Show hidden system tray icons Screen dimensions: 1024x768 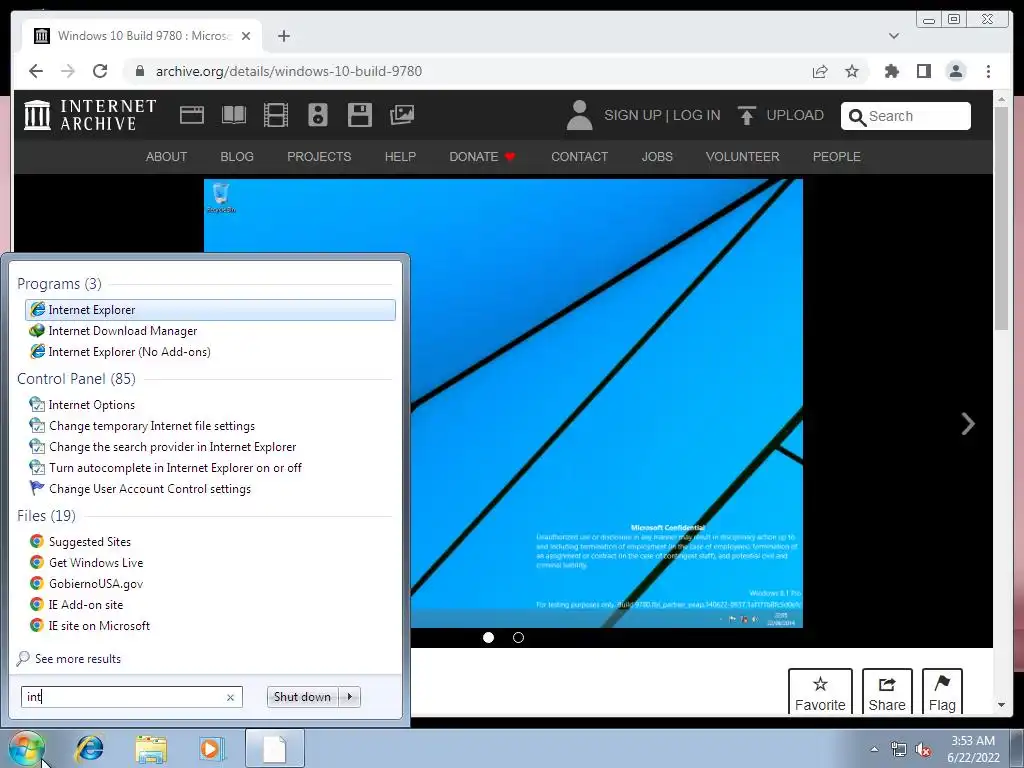point(874,749)
